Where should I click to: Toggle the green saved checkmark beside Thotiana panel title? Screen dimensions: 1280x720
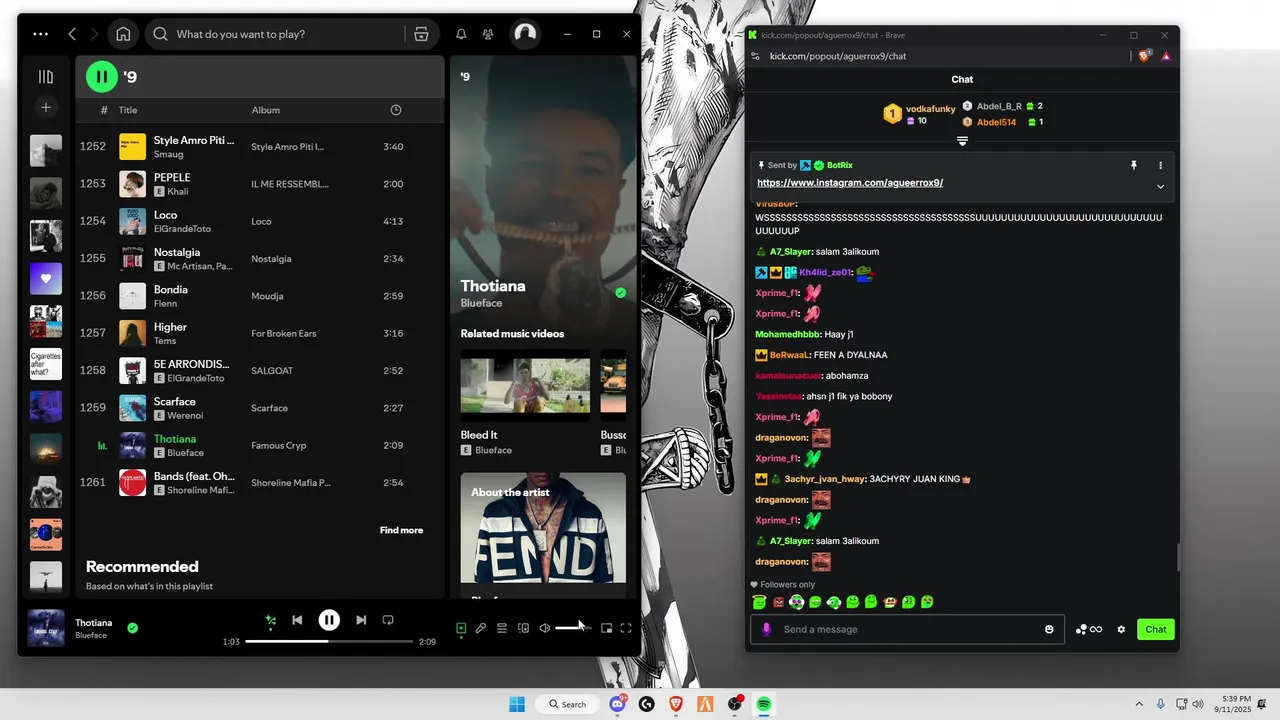pos(620,293)
